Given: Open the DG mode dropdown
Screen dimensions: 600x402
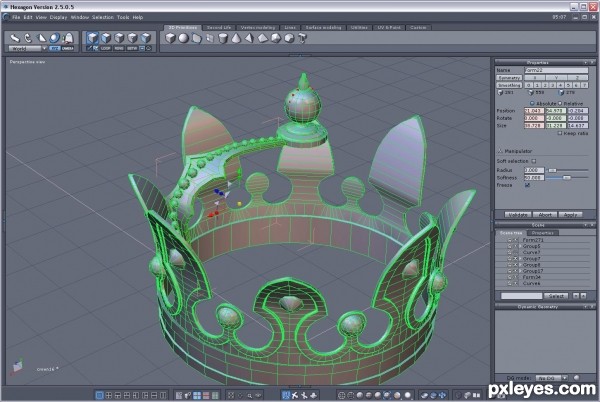Looking at the screenshot, I should [x=565, y=378].
